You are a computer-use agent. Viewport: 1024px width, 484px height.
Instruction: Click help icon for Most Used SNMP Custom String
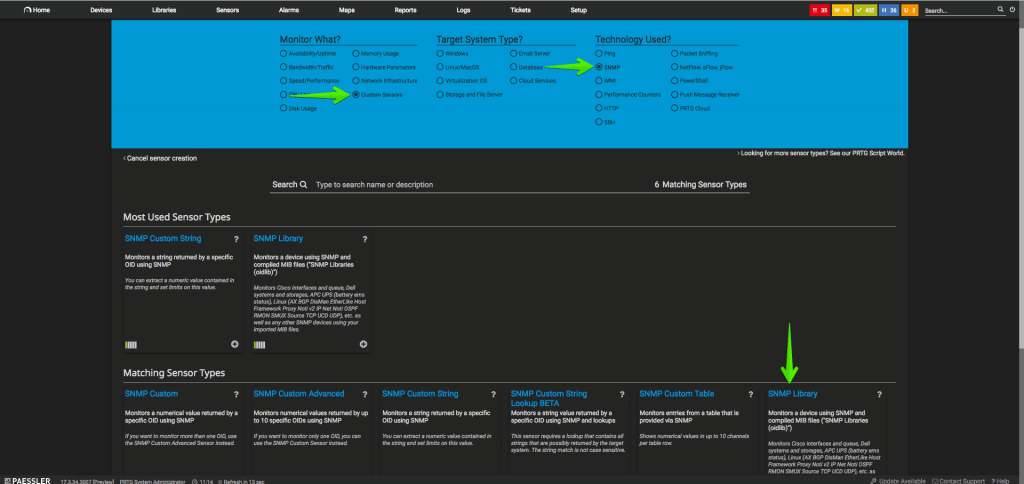pyautogui.click(x=236, y=239)
